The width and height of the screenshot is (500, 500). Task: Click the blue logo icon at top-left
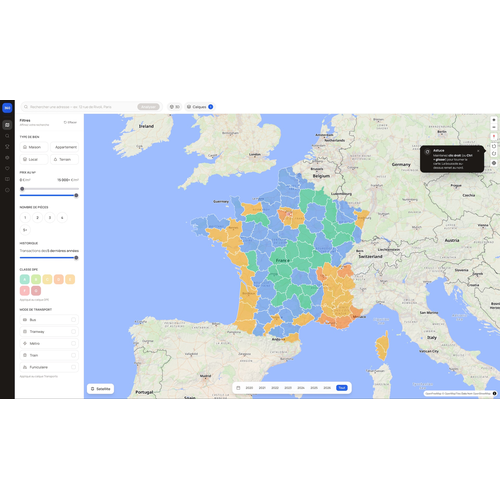tap(7, 108)
